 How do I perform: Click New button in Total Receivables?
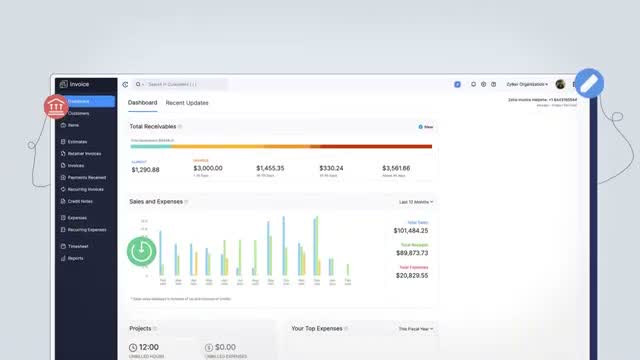coord(425,127)
